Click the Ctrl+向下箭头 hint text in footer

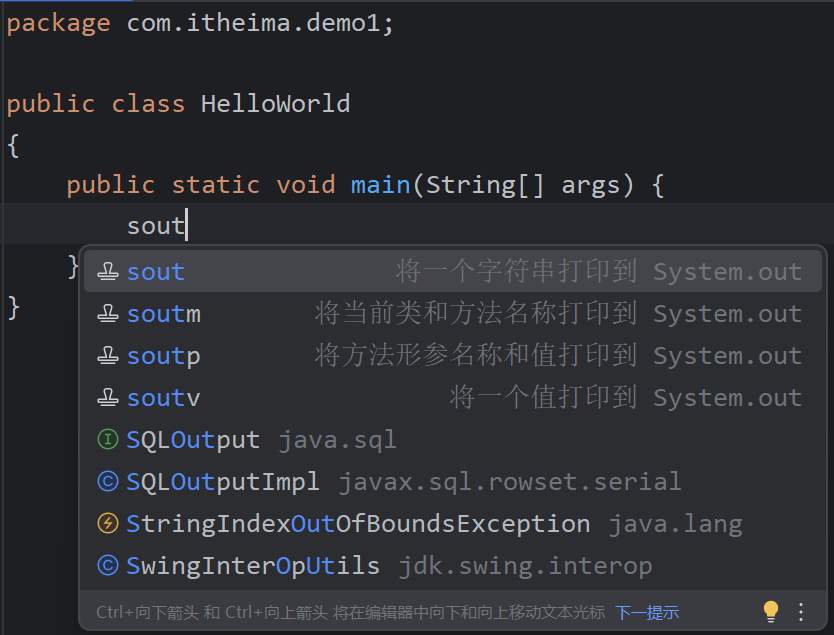pyautogui.click(x=351, y=613)
